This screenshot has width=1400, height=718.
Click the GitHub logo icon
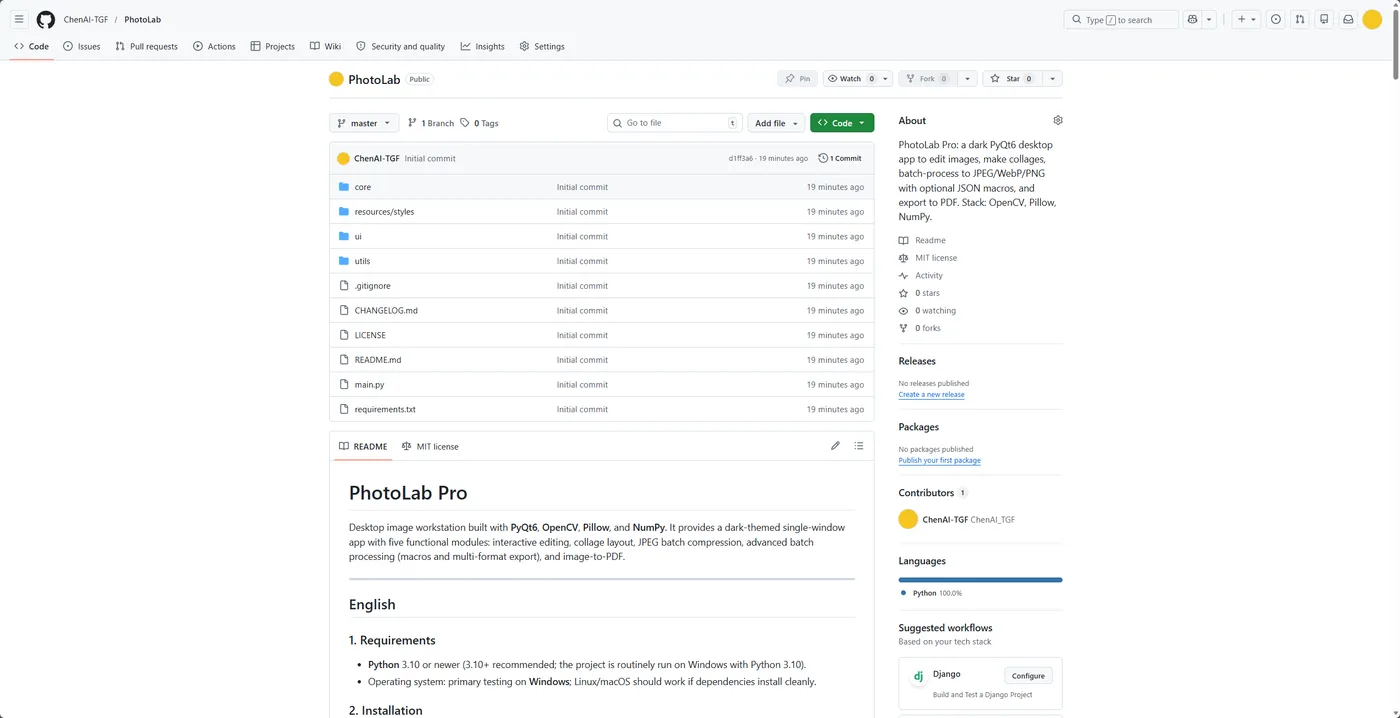click(46, 19)
